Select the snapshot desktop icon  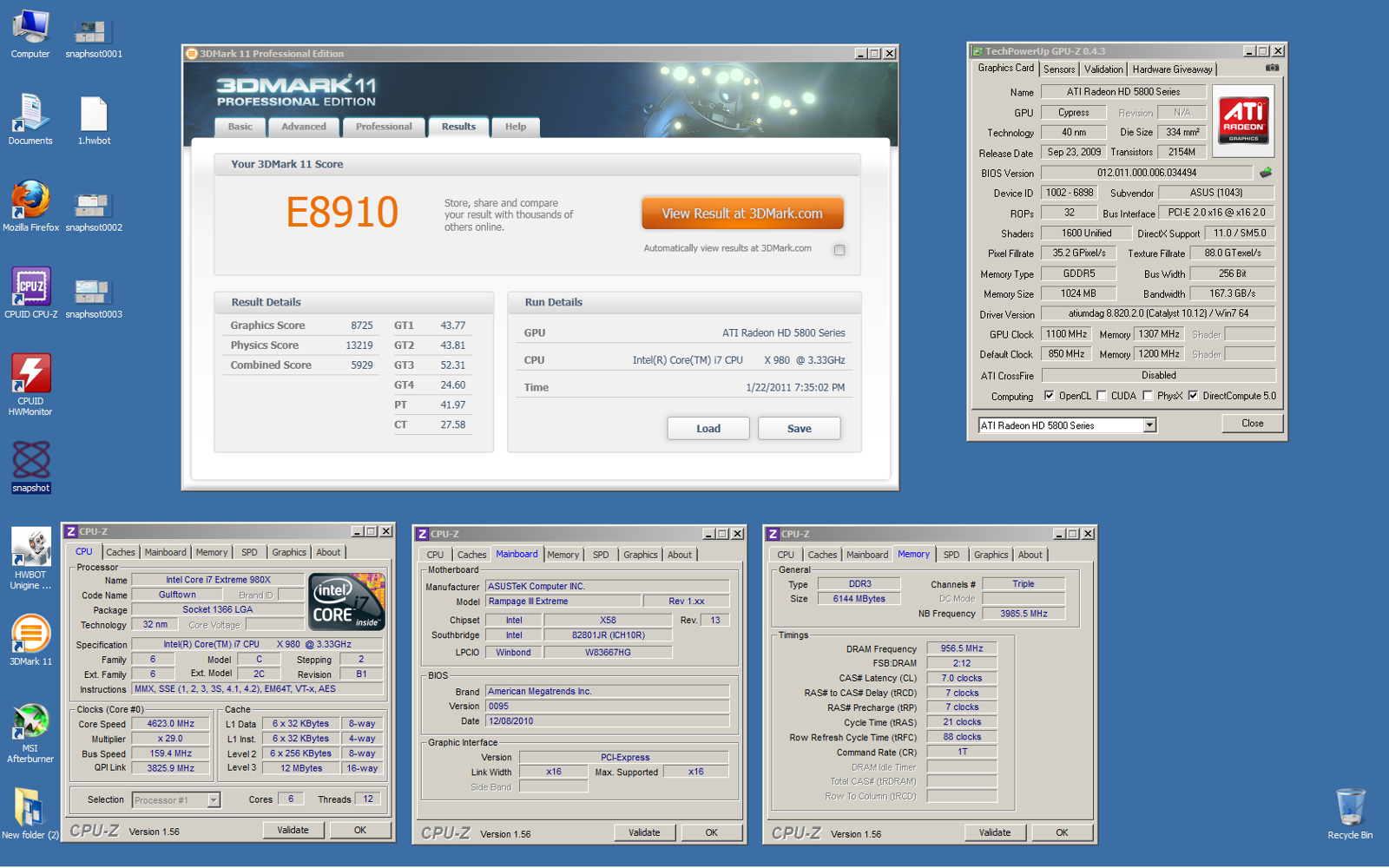30,467
